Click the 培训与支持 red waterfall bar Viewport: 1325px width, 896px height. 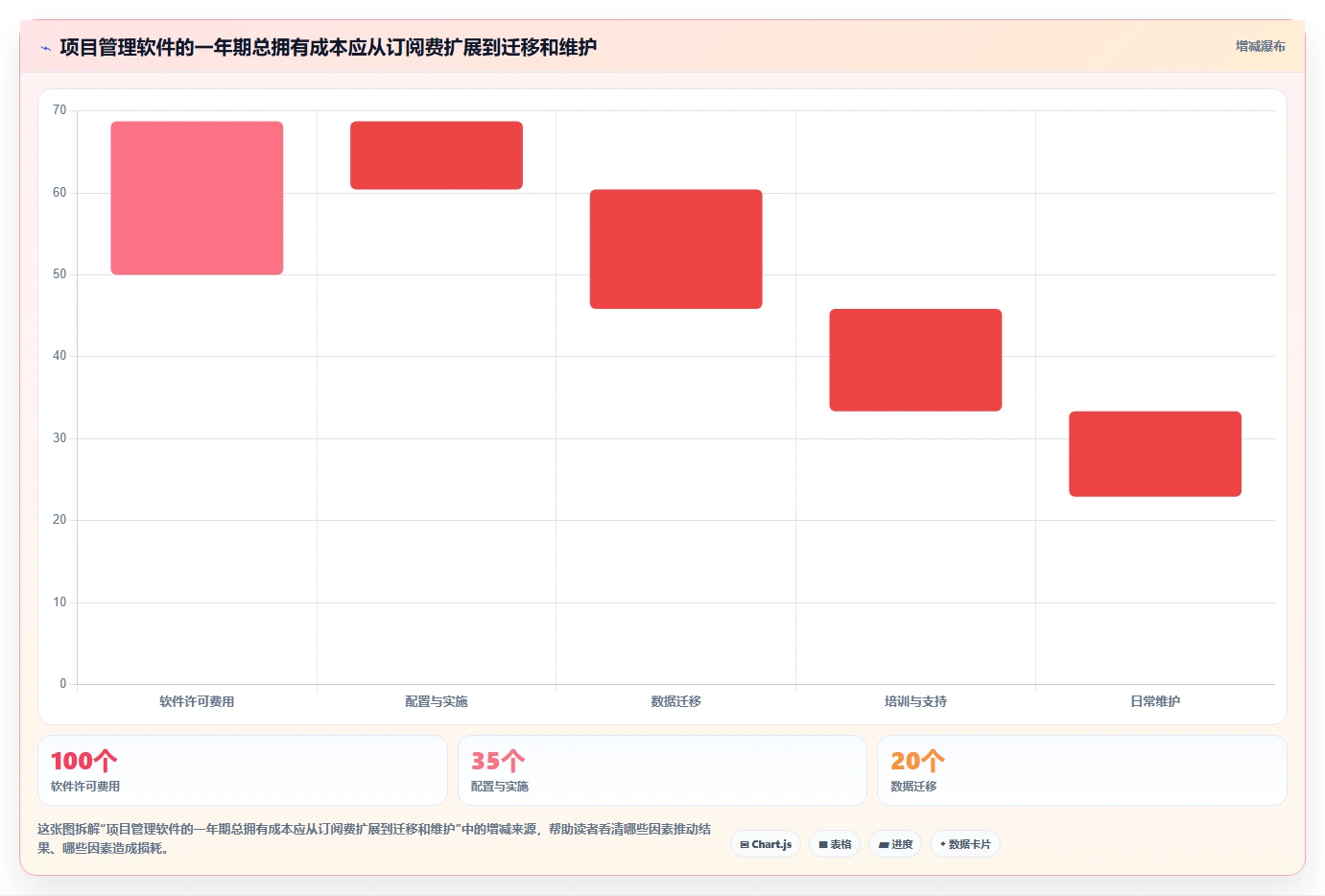point(915,360)
